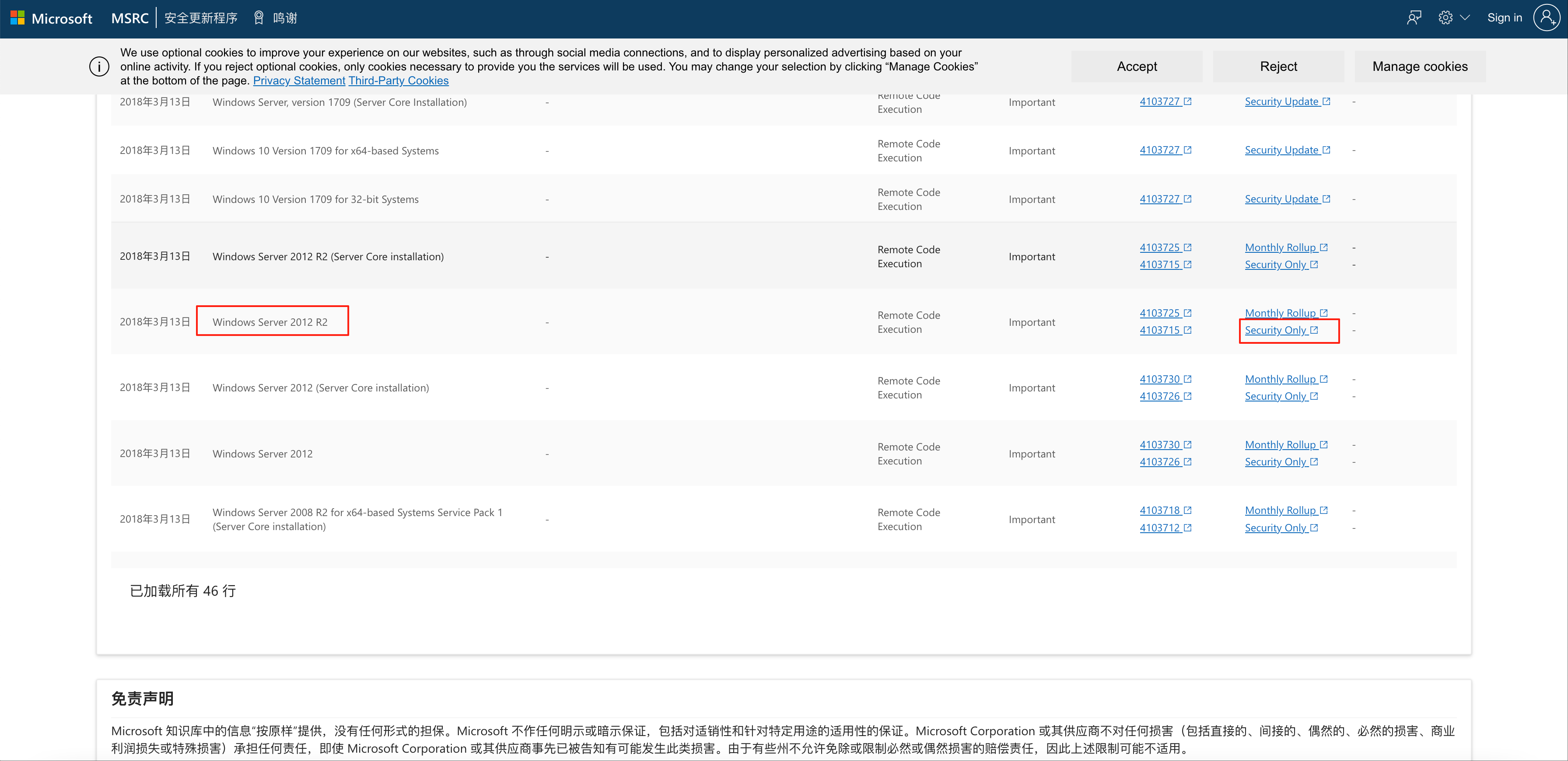Open 4103727 for Windows Server version 1709
Image resolution: width=1568 pixels, height=761 pixels.
[1165, 101]
